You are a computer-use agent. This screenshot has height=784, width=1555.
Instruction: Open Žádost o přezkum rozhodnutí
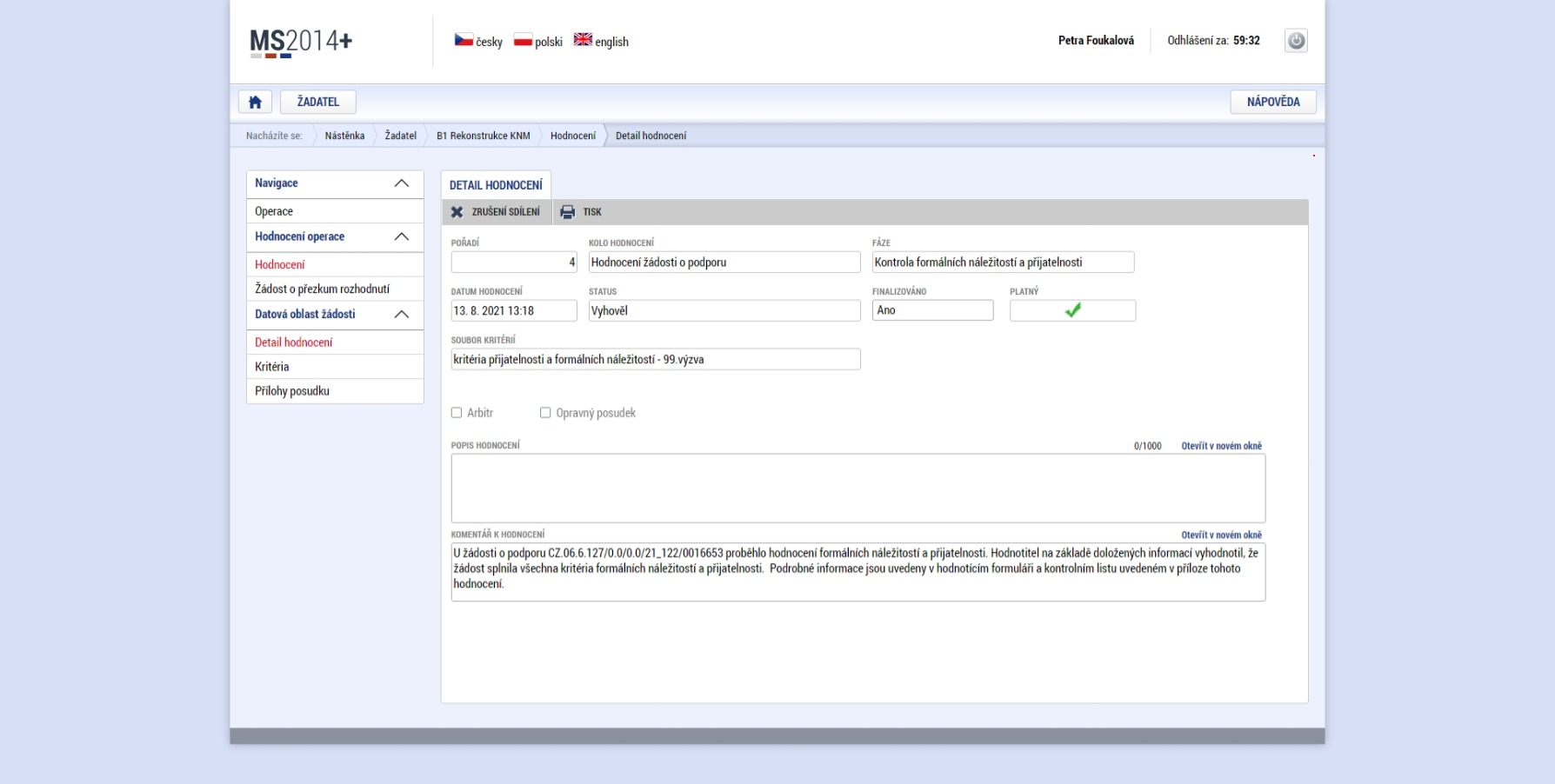point(335,289)
